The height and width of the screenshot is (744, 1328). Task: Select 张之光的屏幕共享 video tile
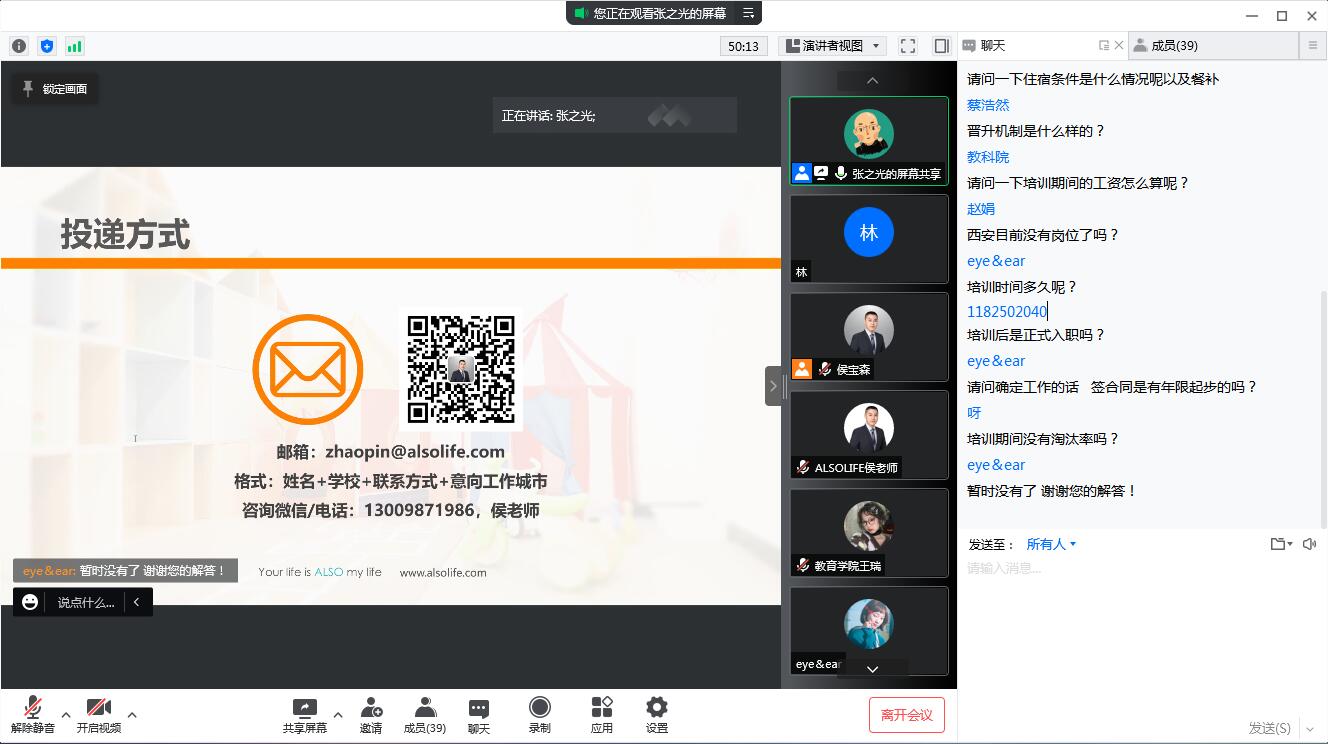(x=869, y=141)
